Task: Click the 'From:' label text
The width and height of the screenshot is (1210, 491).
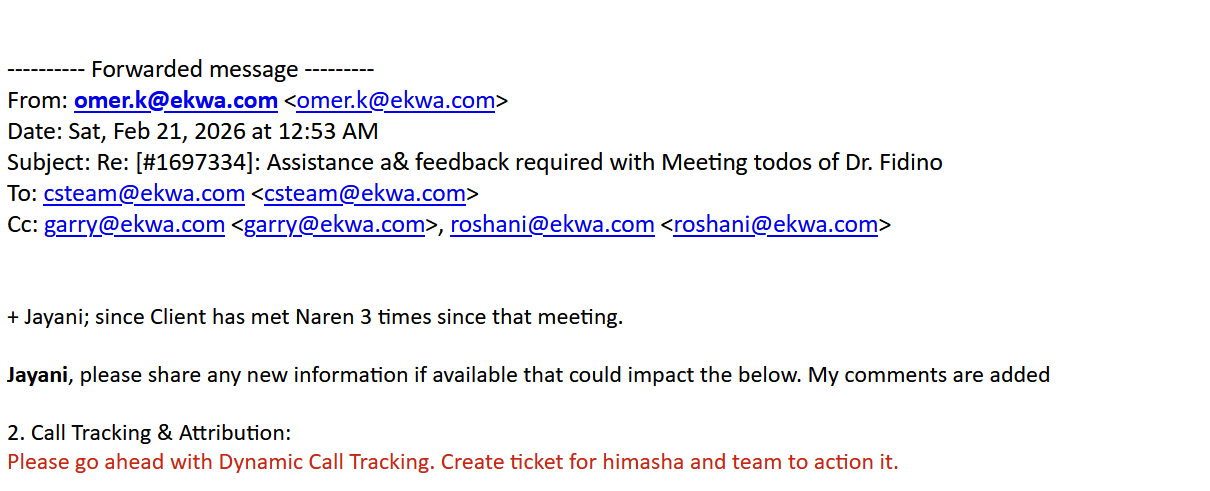Action: click(x=38, y=100)
